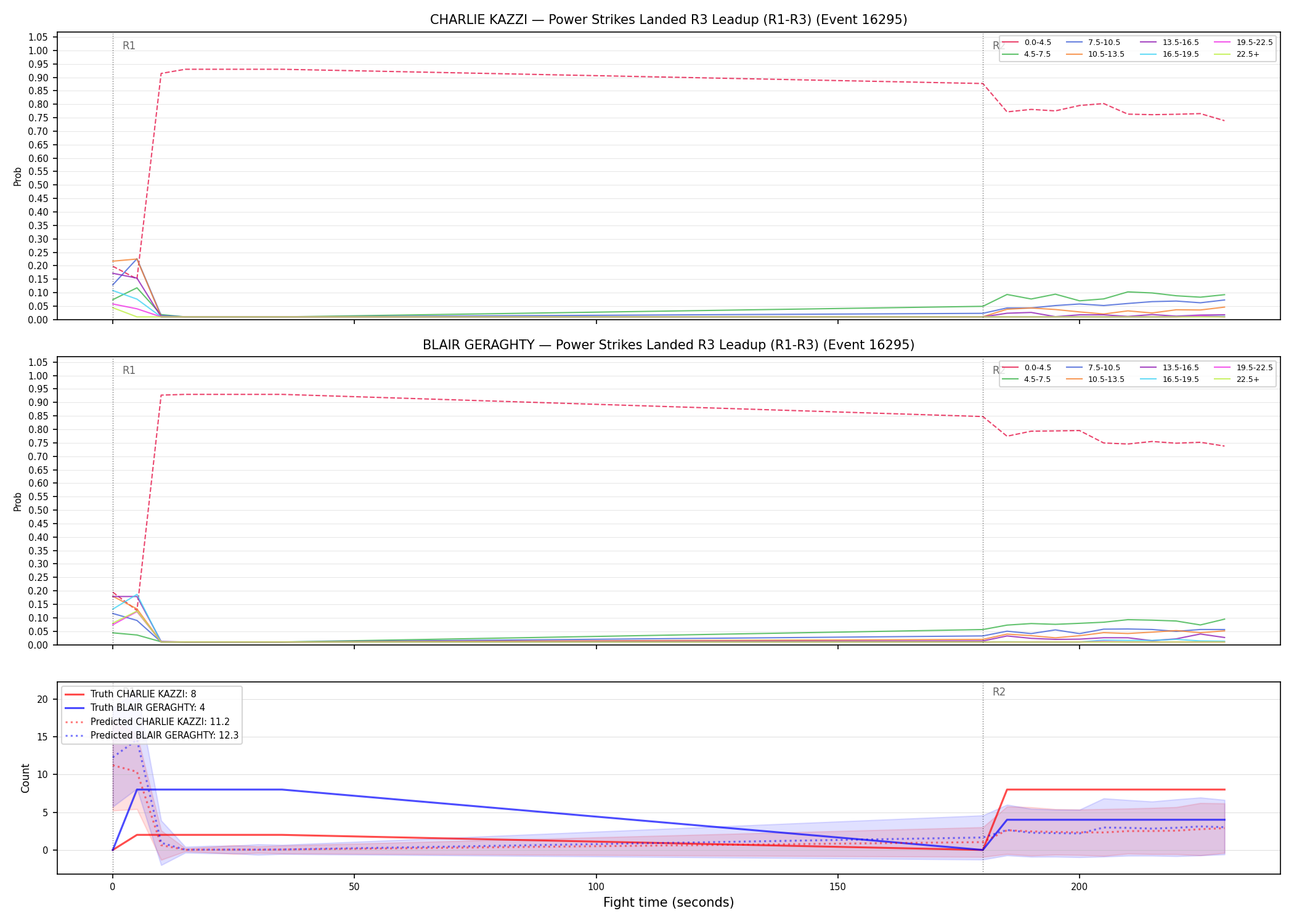Click the 0.50 tick label in the Charlie Kazzi chart

tap(38, 185)
